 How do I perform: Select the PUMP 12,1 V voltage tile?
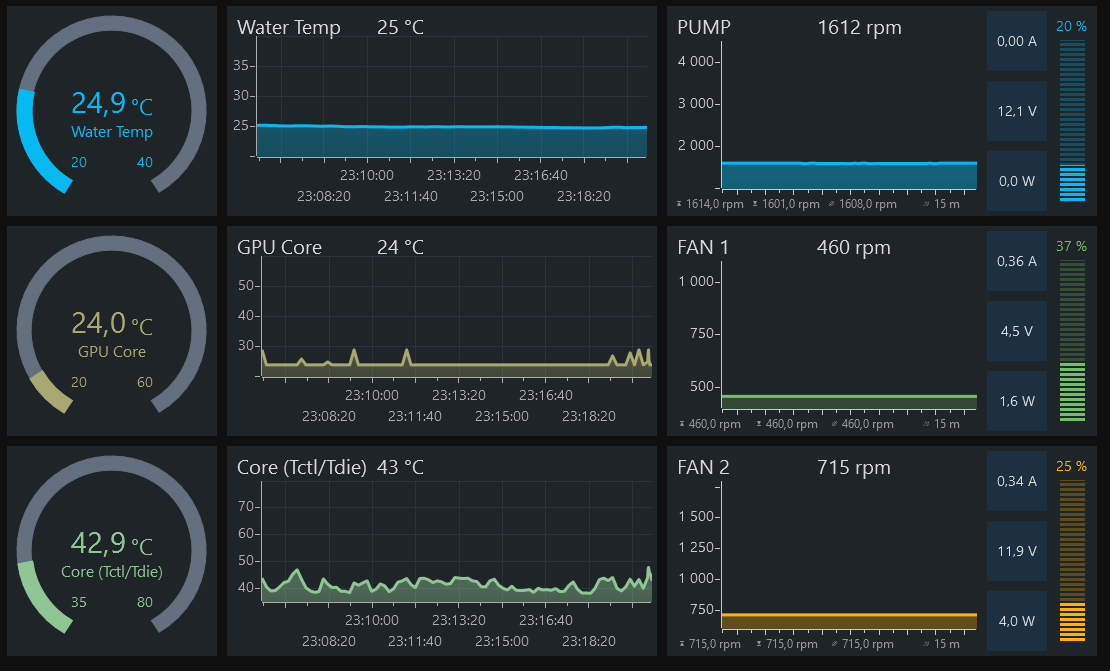pos(1017,111)
